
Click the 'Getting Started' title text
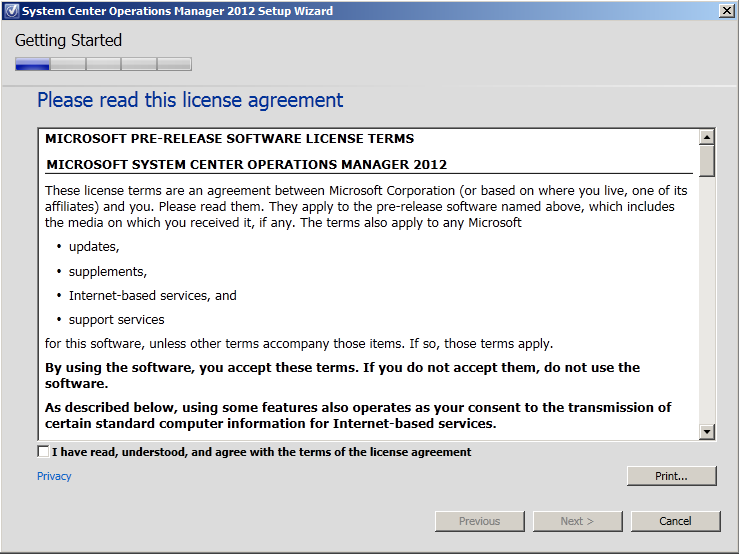tap(68, 41)
